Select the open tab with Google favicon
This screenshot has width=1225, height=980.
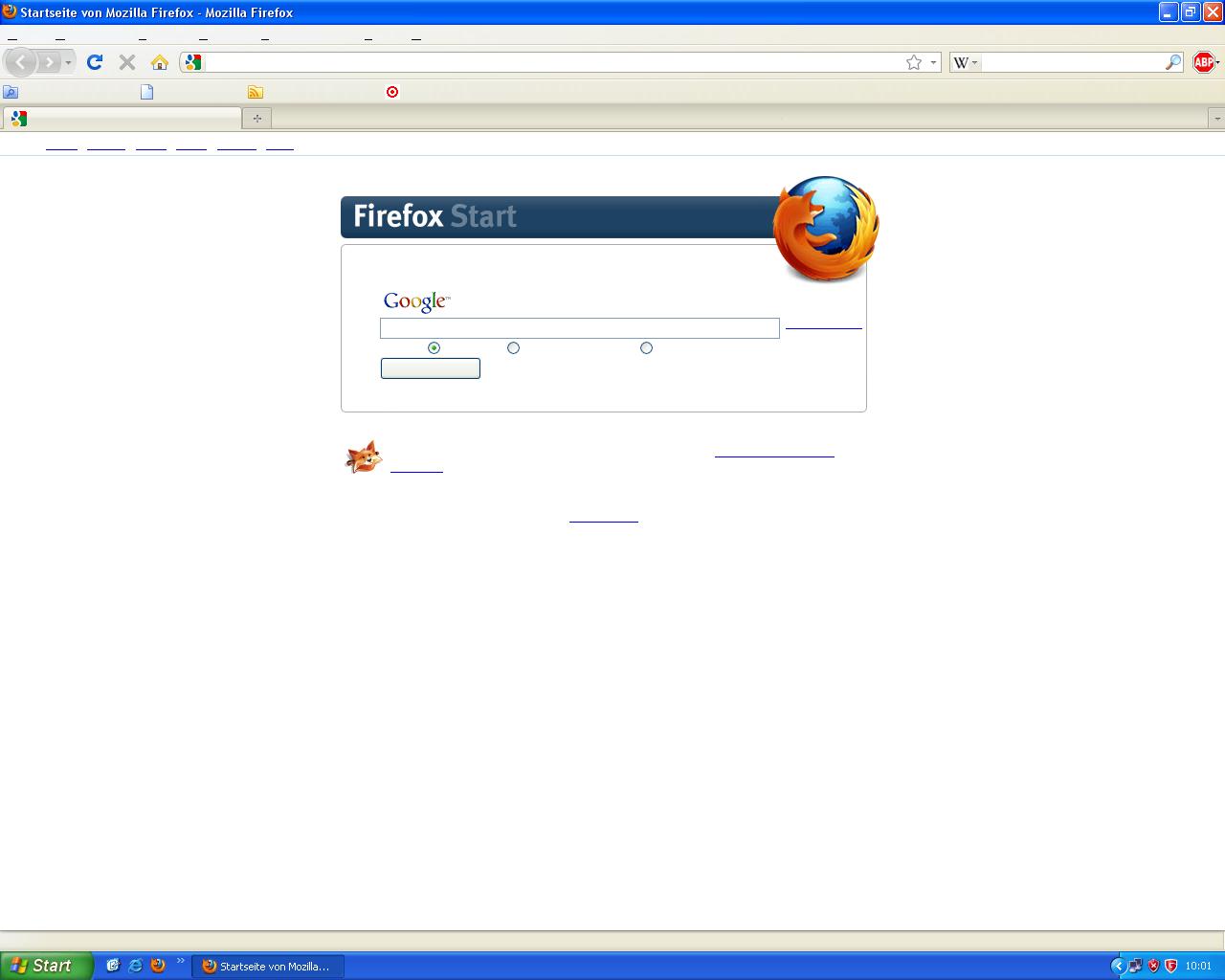point(122,118)
